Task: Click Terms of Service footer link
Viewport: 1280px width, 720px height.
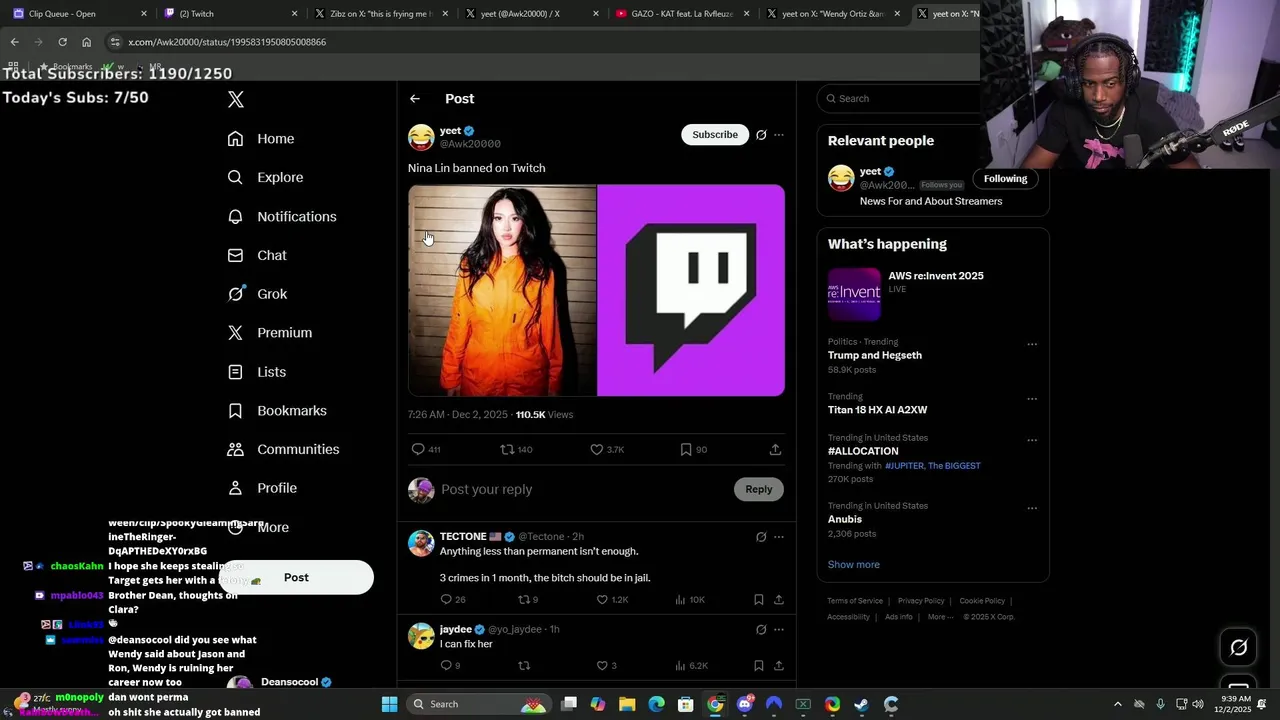Action: 855,601
